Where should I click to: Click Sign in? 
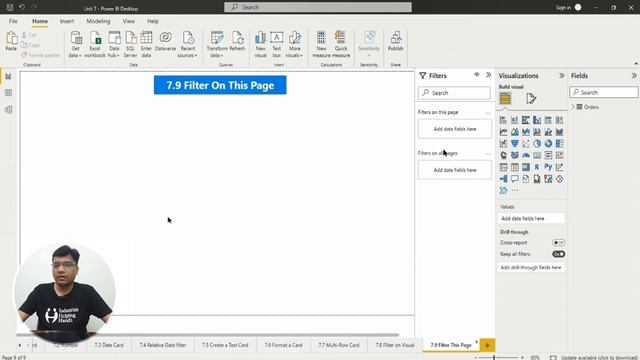[x=563, y=7]
